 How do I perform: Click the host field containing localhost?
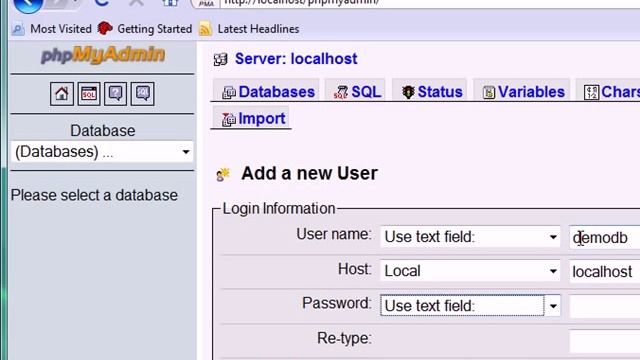(604, 271)
